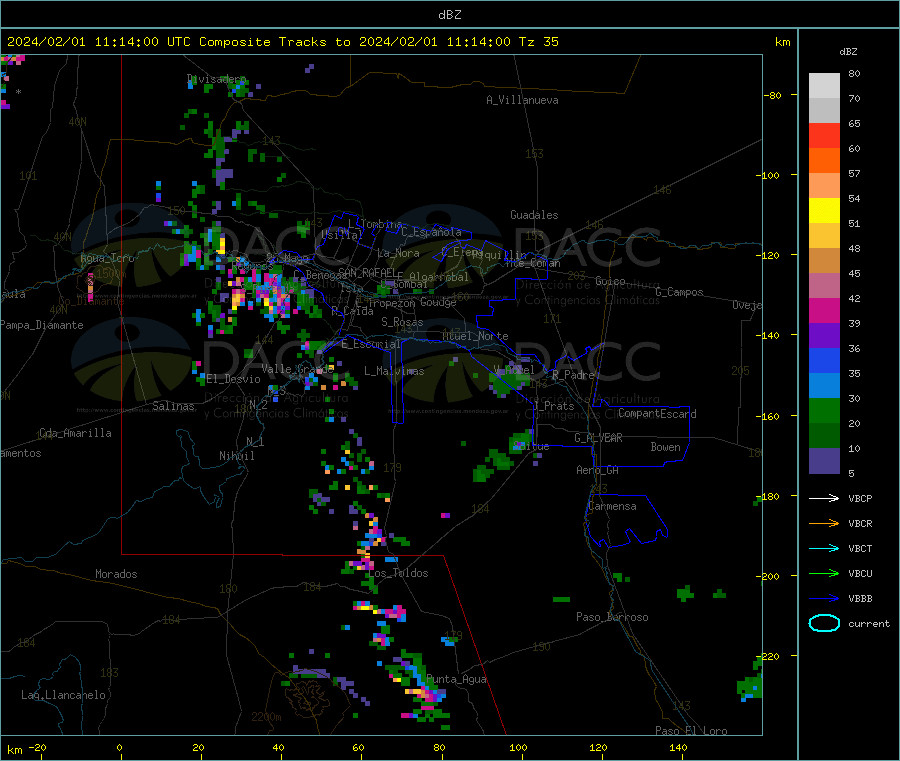Click the Pampa_Diamante map label
The height and width of the screenshot is (761, 900).
pyautogui.click(x=42, y=325)
